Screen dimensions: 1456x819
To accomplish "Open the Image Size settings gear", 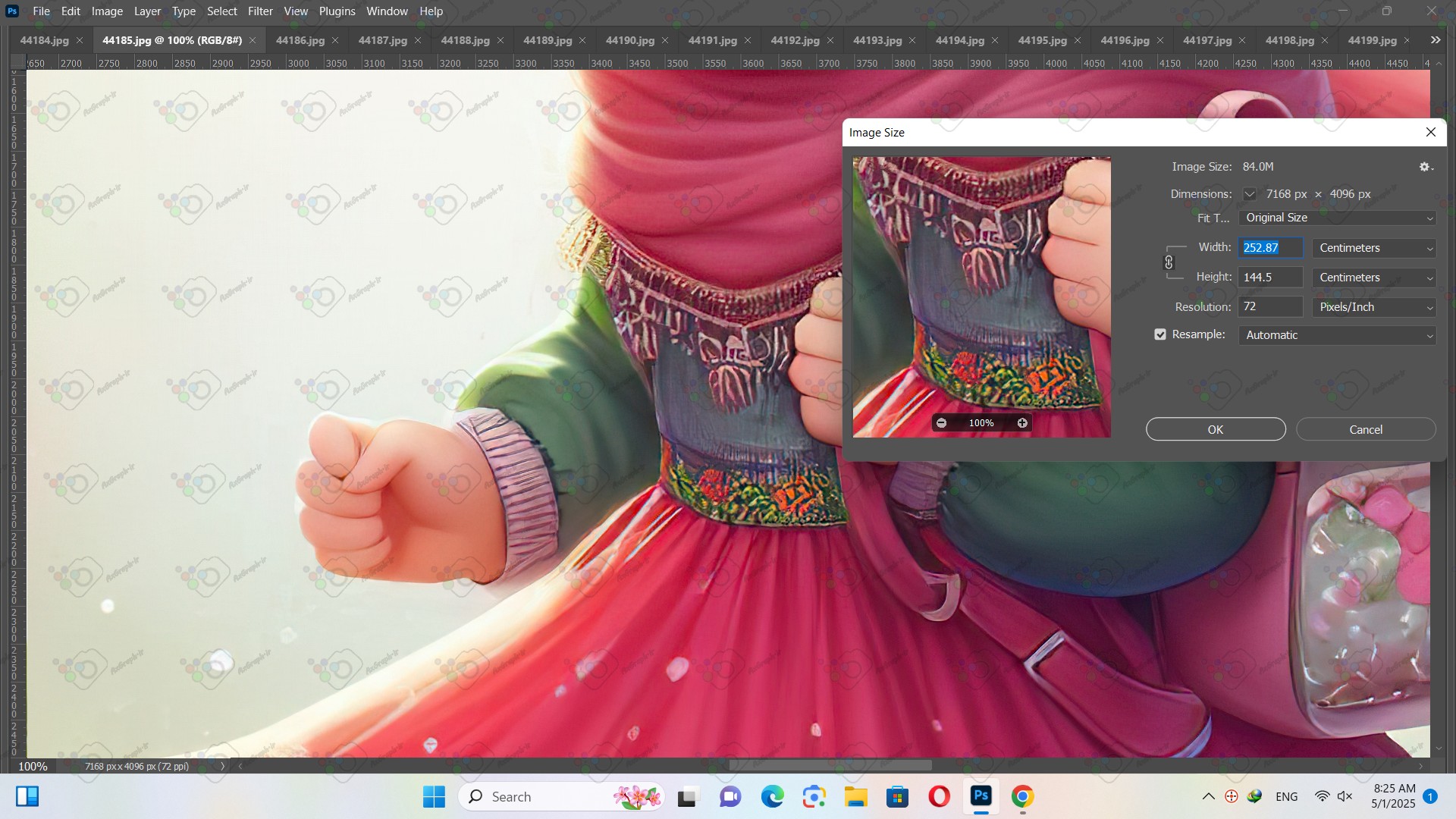I will point(1426,167).
